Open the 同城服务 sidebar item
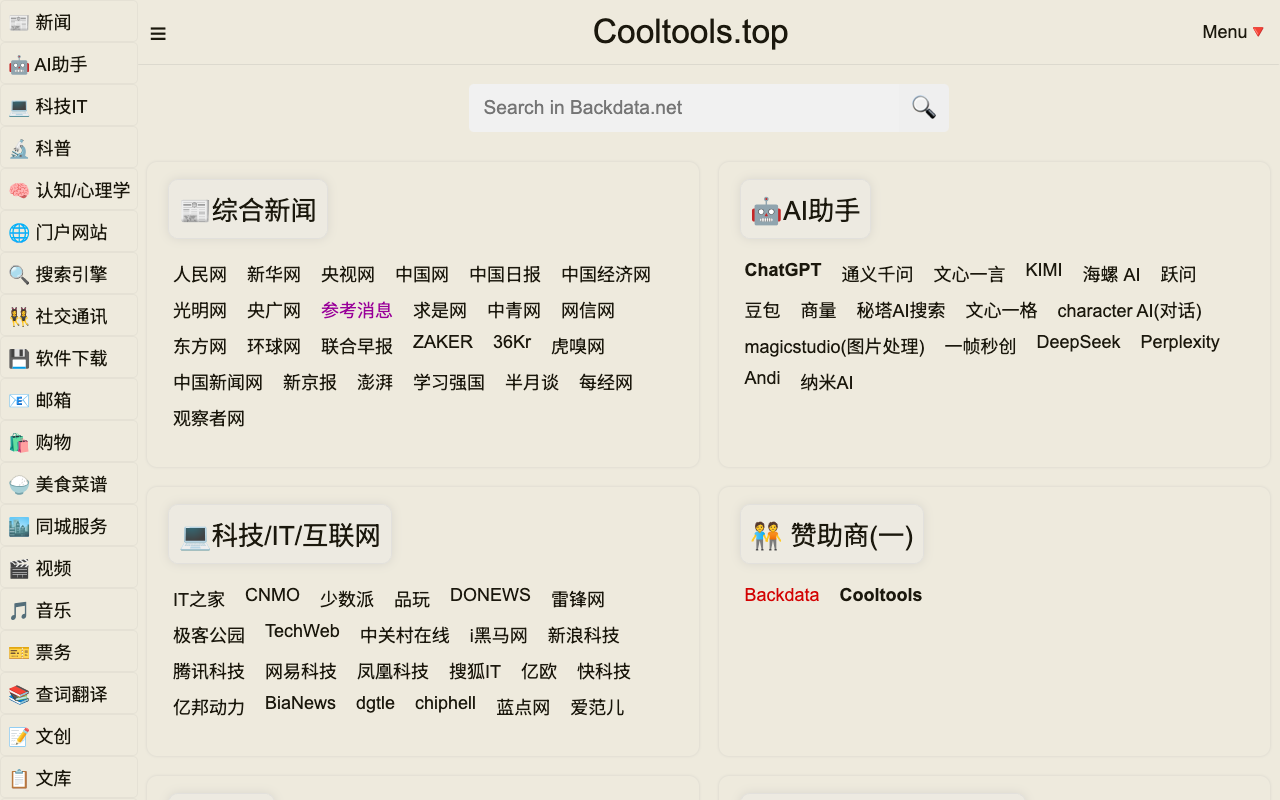 coord(69,526)
